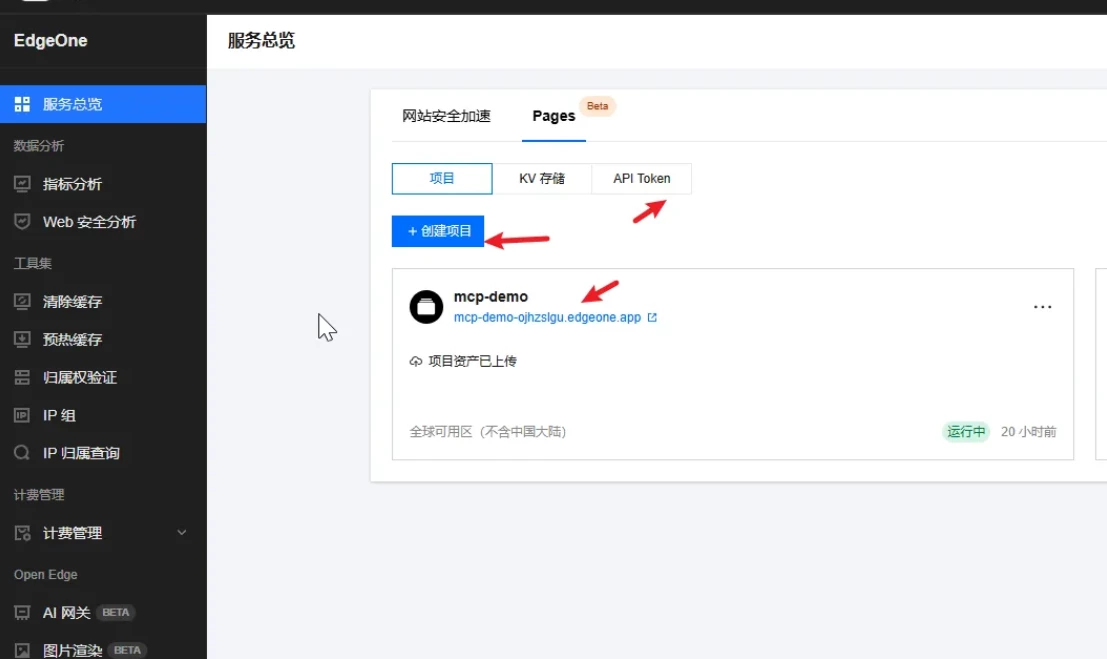The width and height of the screenshot is (1107, 659).
Task: Select the 项目 sub-tab
Action: tap(442, 179)
